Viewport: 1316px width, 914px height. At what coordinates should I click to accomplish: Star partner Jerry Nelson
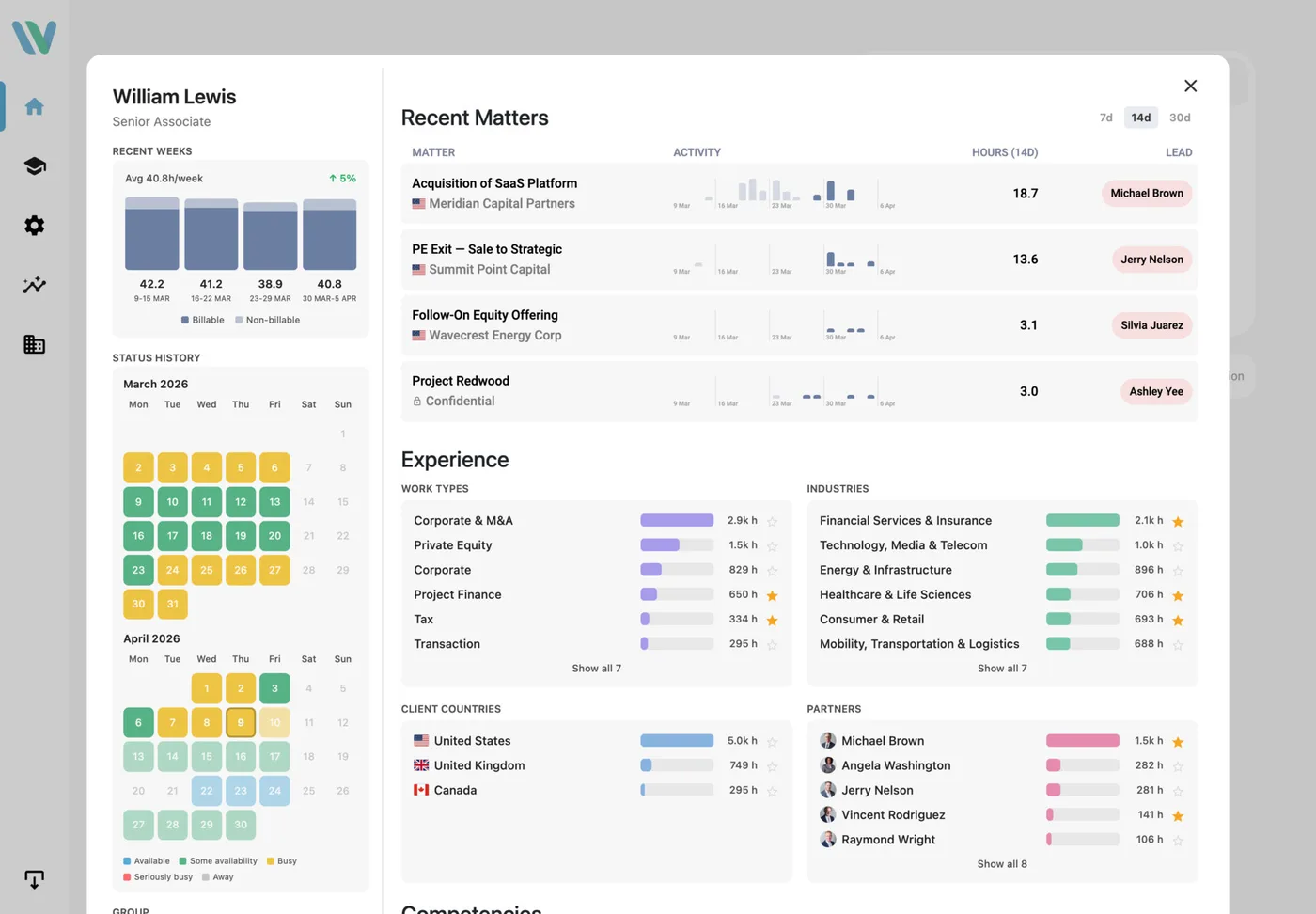click(x=1178, y=791)
